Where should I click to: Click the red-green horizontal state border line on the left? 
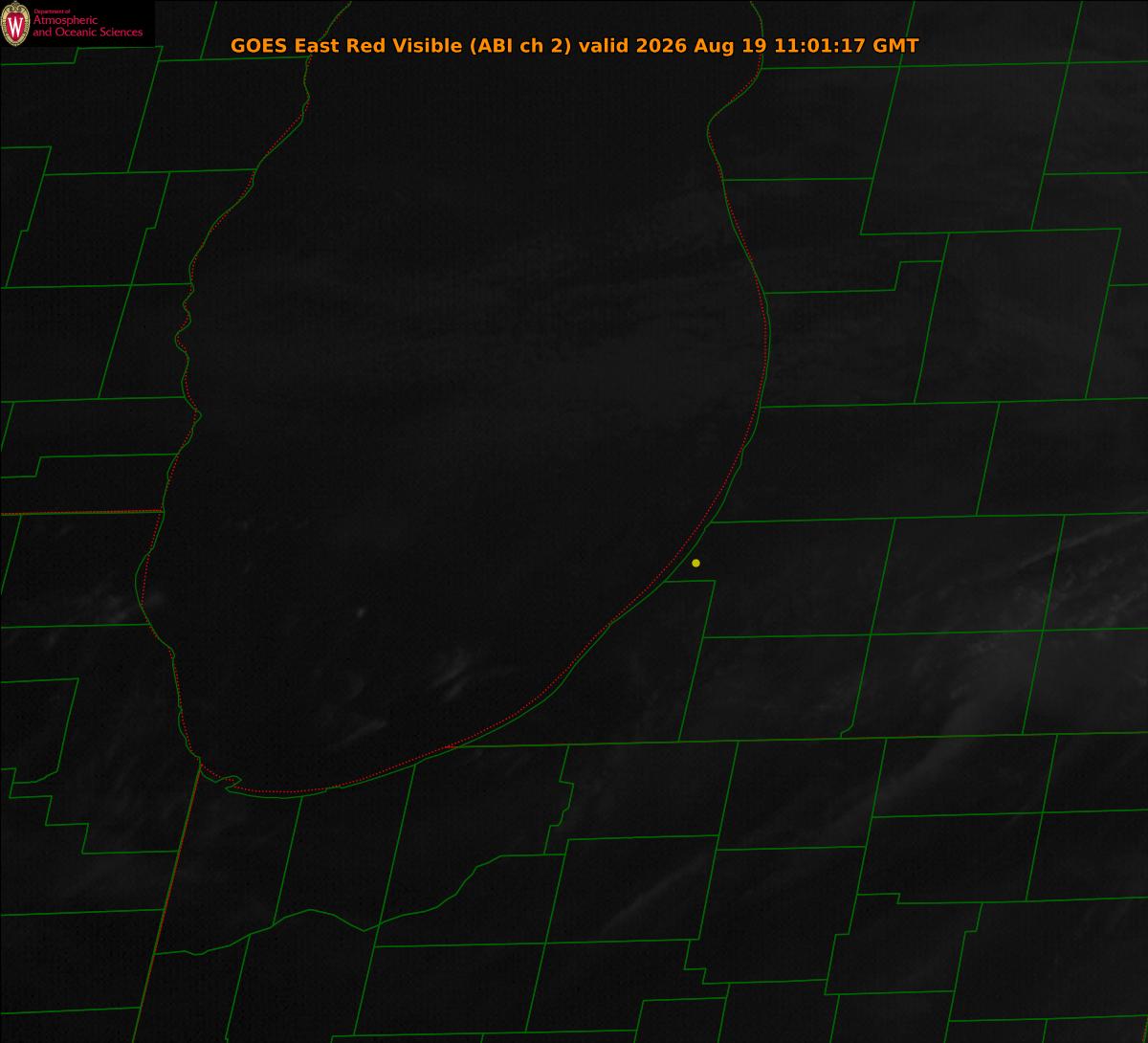click(81, 513)
